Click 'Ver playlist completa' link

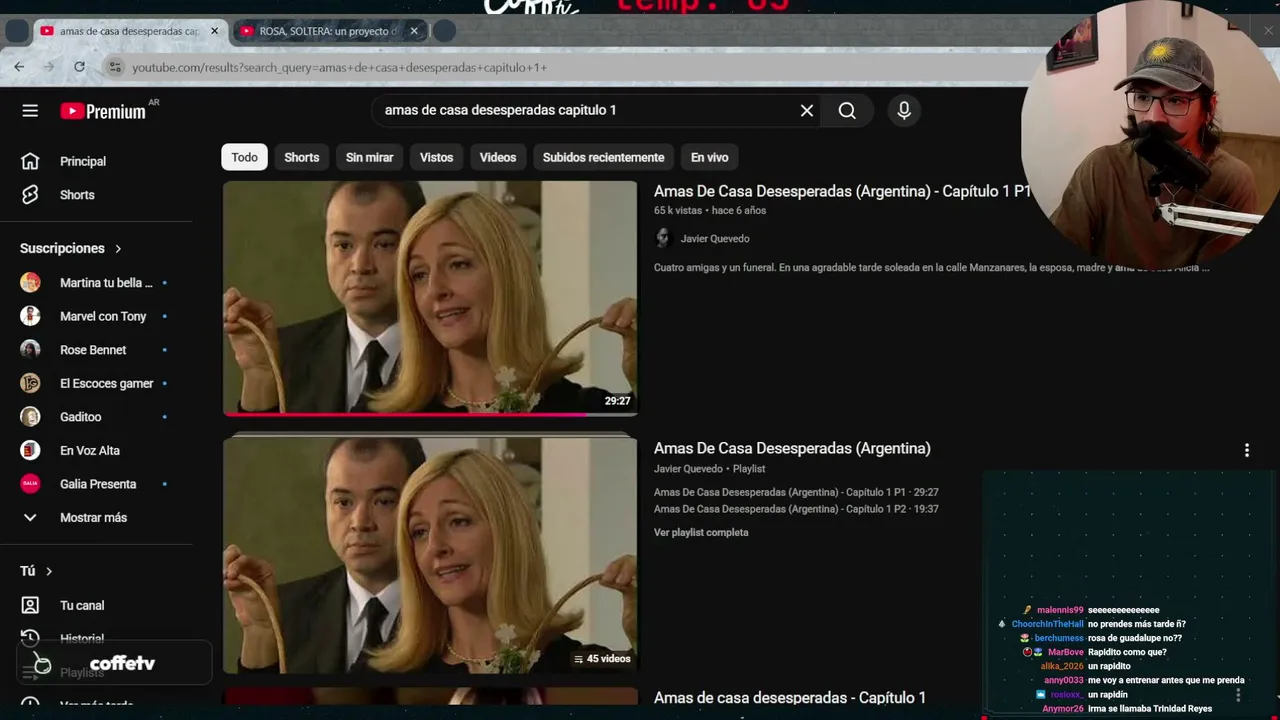pyautogui.click(x=701, y=532)
